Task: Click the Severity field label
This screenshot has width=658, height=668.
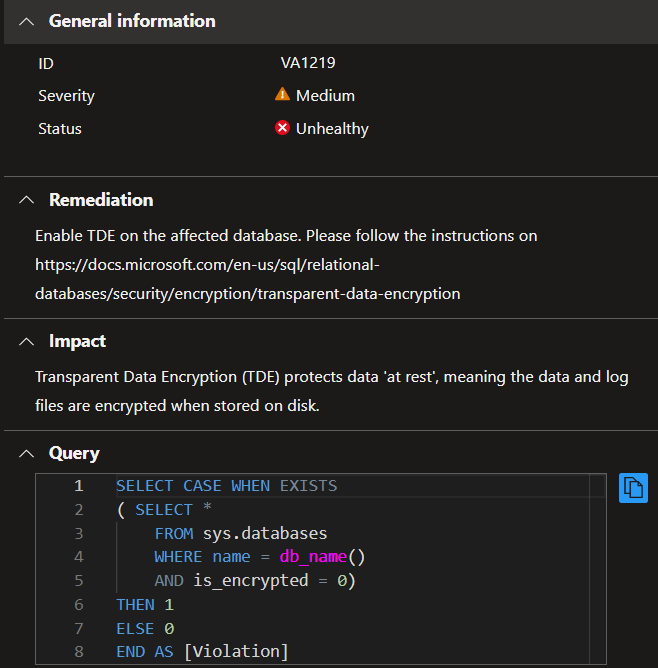Action: tap(66, 96)
